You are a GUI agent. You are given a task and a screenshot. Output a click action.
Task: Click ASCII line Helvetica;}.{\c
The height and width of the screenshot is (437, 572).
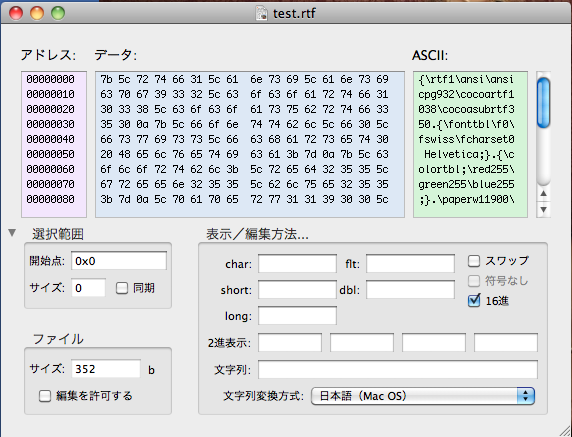point(469,154)
